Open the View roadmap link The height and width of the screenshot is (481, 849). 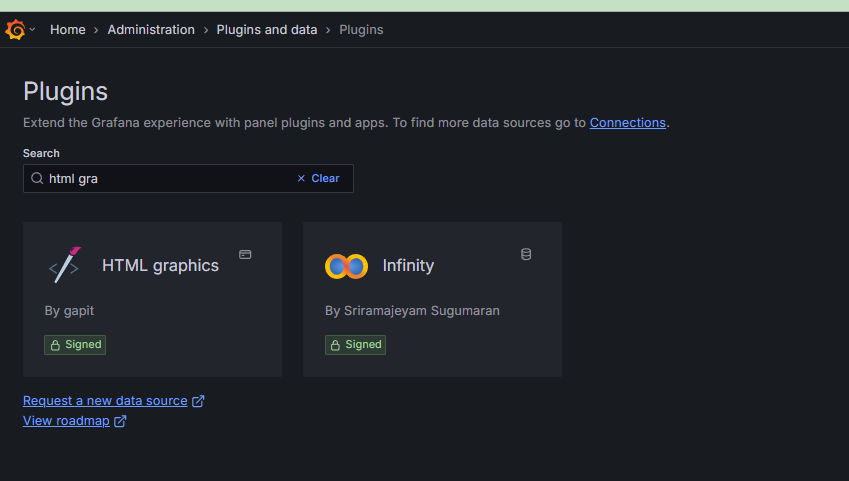(x=74, y=421)
